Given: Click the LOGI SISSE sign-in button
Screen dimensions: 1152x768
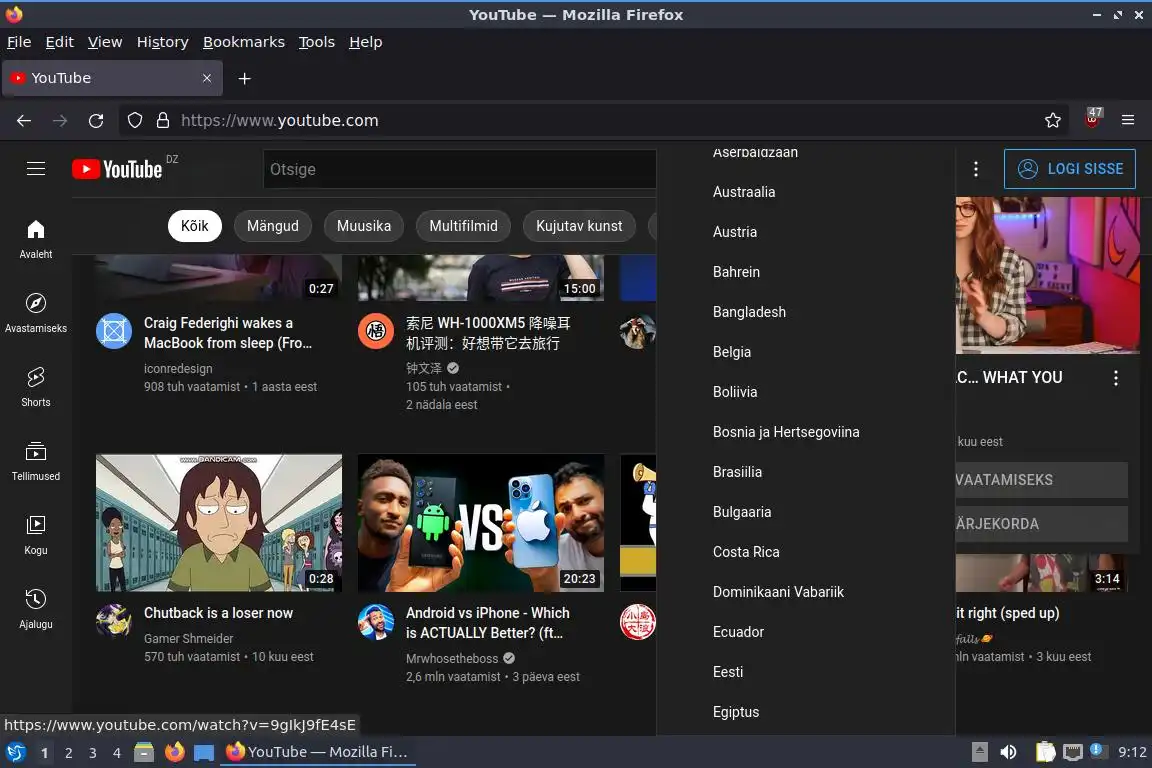Looking at the screenshot, I should pyautogui.click(x=1070, y=169).
